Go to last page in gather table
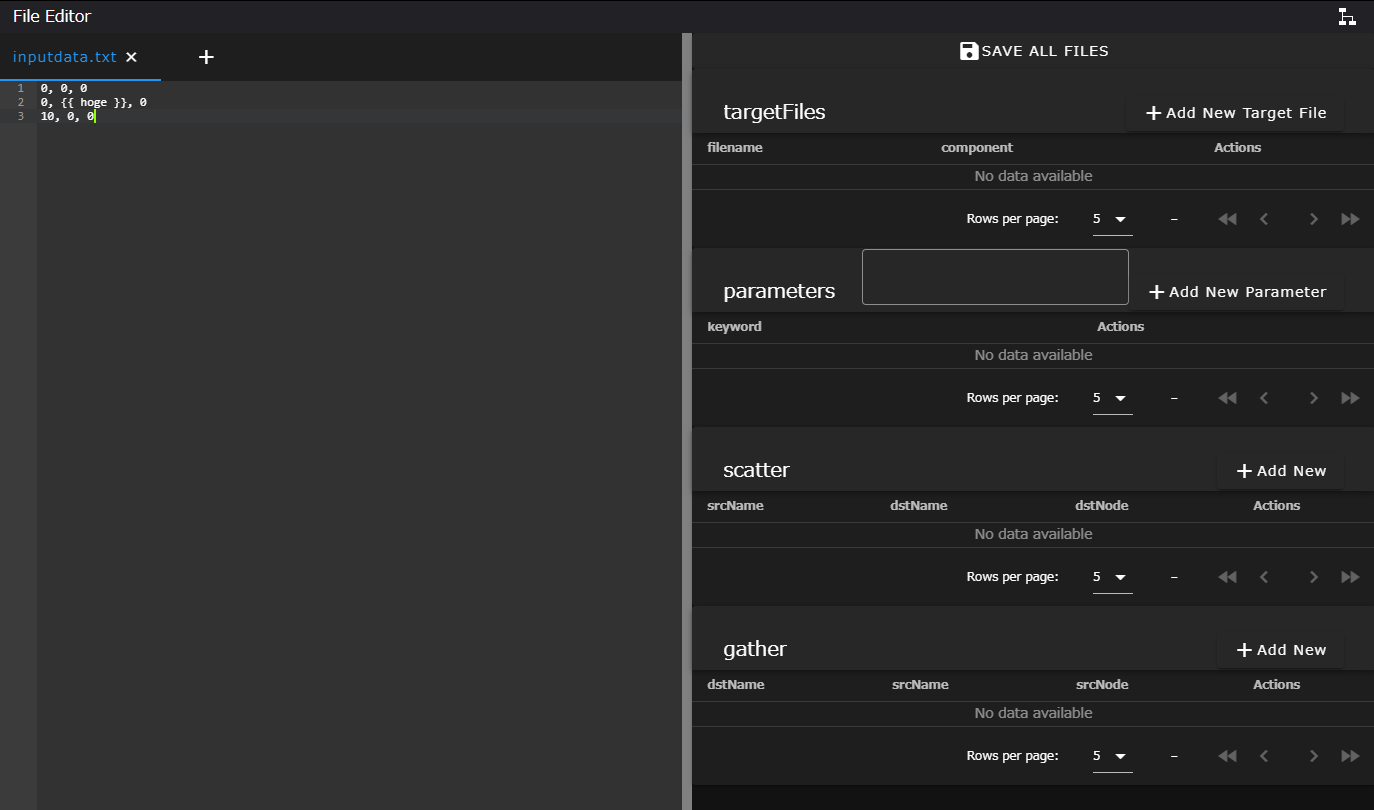Viewport: 1374px width, 810px height. pos(1350,756)
